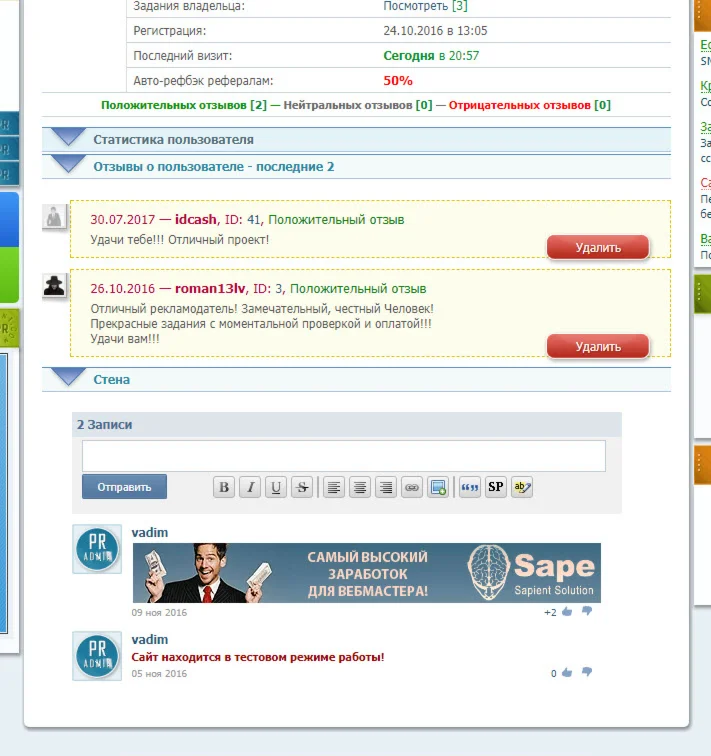Align text left in wall editor
Viewport: 711px width, 756px height.
[334, 487]
